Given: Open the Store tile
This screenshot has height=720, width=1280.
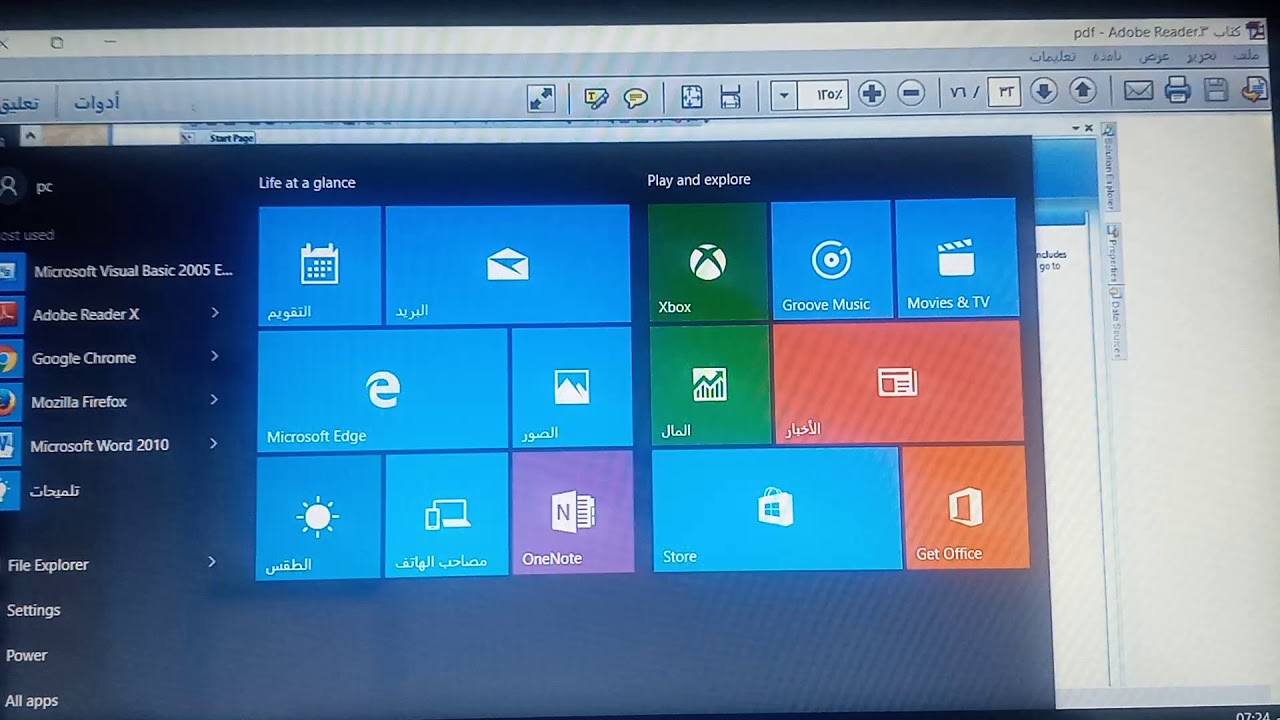Looking at the screenshot, I should pyautogui.click(x=776, y=510).
